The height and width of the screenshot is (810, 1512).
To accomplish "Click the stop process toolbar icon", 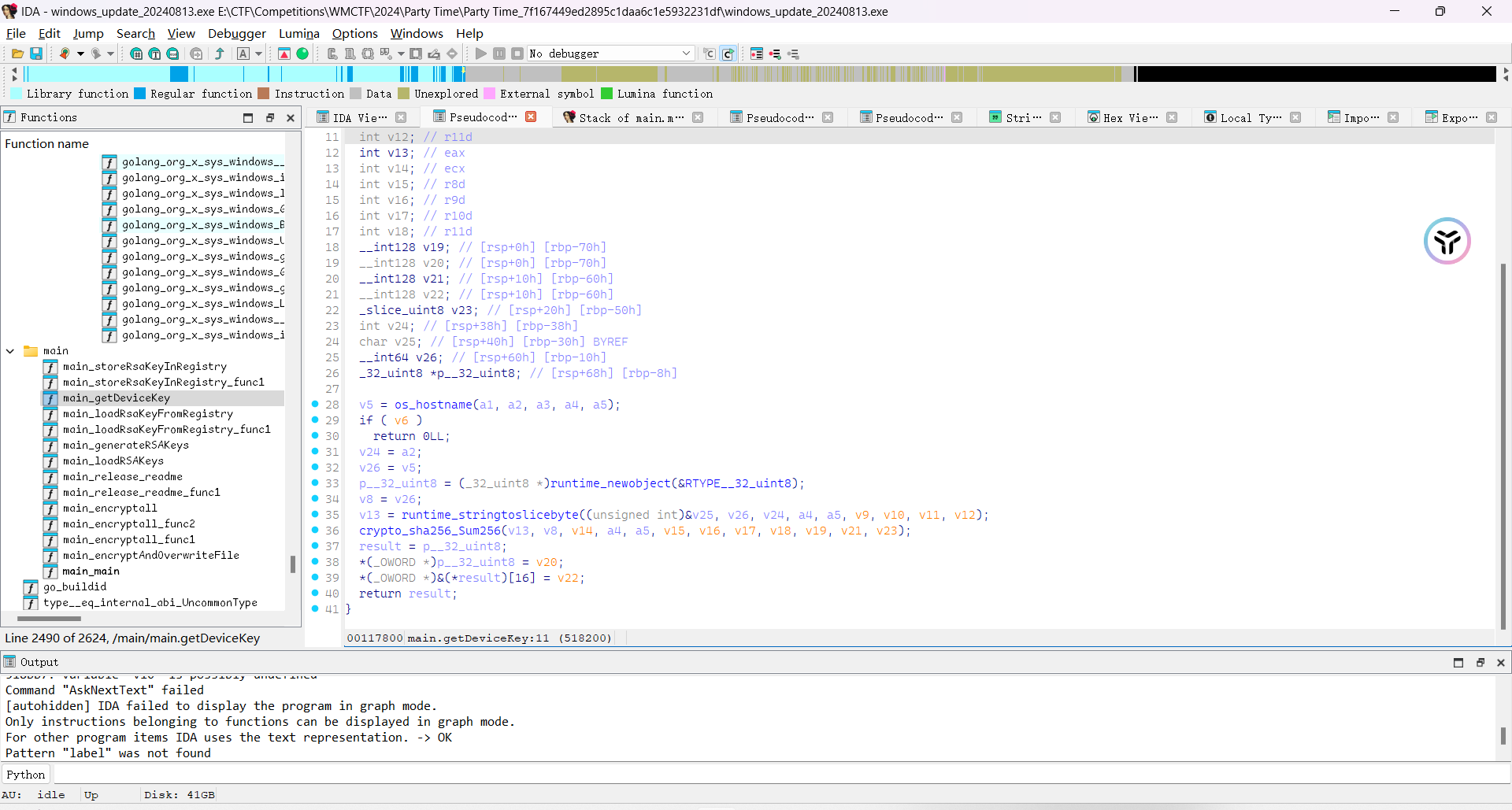I will pyautogui.click(x=517, y=54).
